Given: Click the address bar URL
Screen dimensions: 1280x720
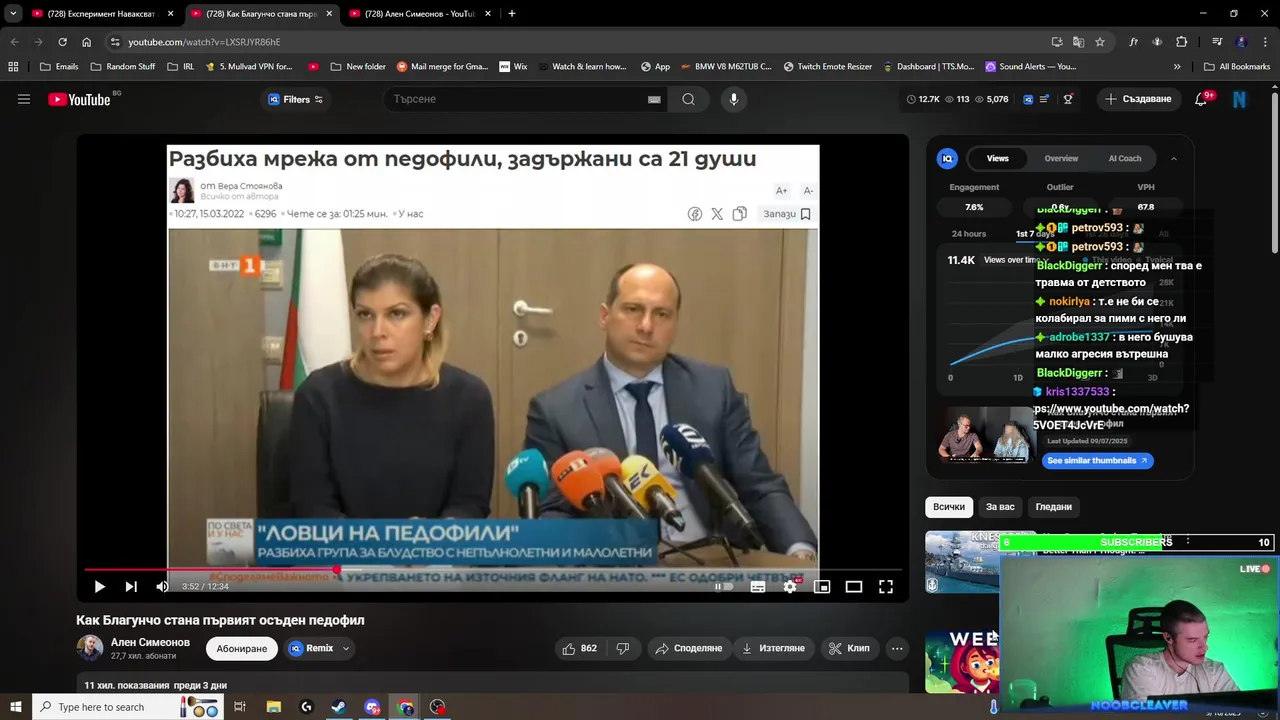Looking at the screenshot, I should (x=204, y=42).
